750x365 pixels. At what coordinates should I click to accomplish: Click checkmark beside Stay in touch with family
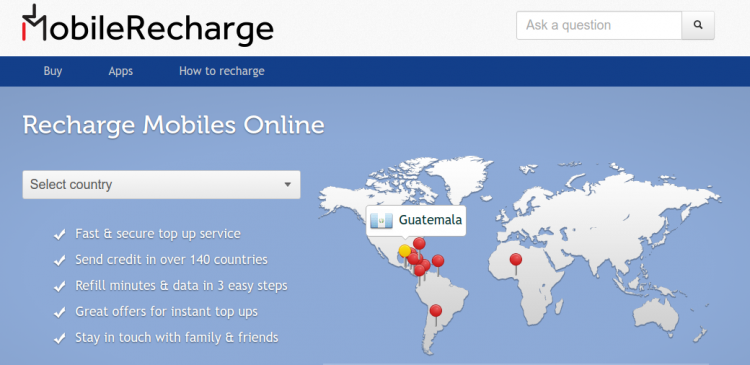59,338
